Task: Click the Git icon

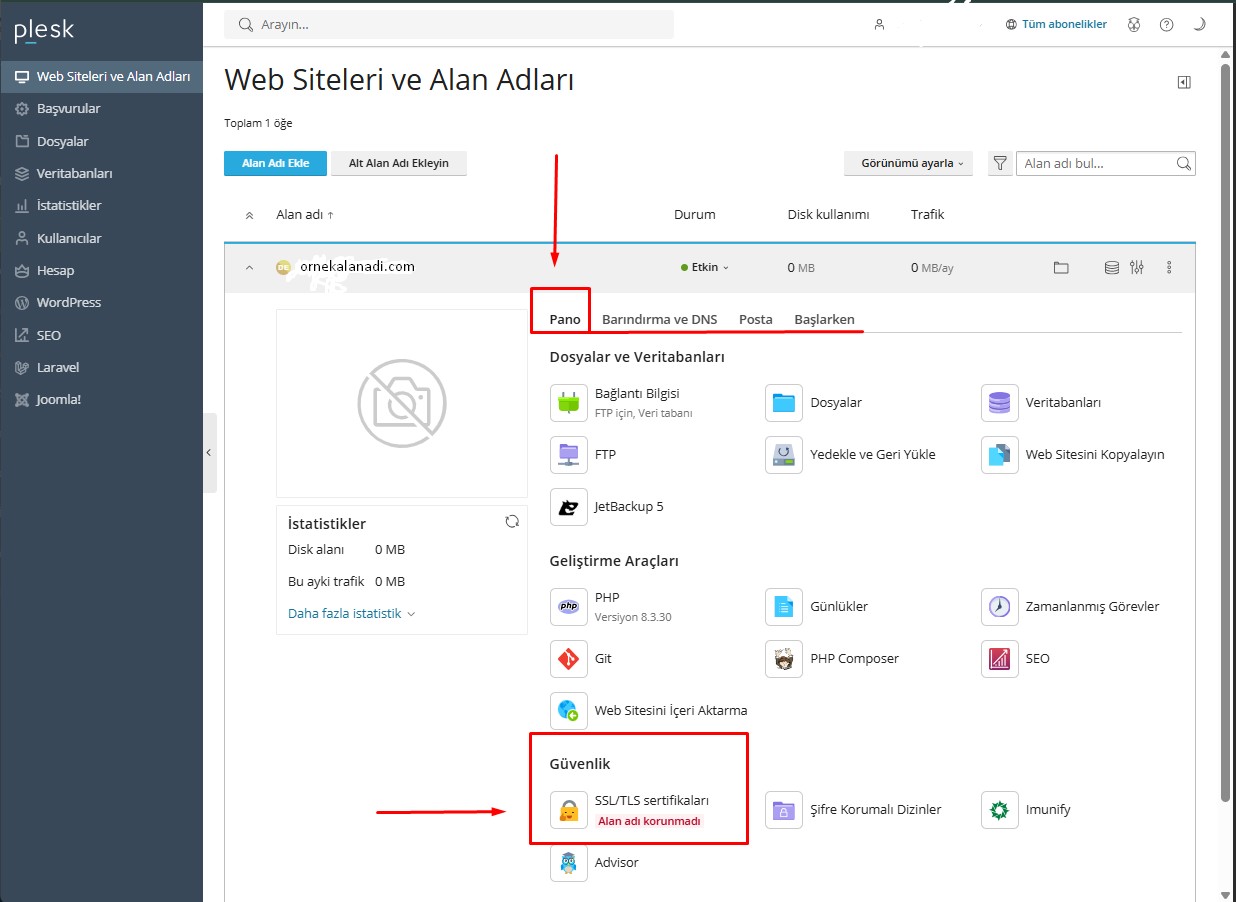Action: (569, 659)
